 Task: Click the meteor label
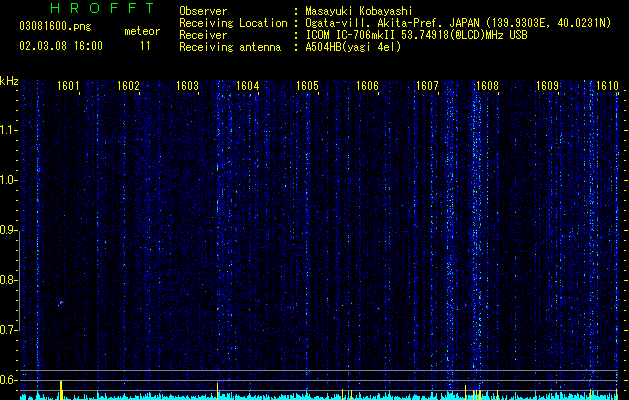point(142,31)
